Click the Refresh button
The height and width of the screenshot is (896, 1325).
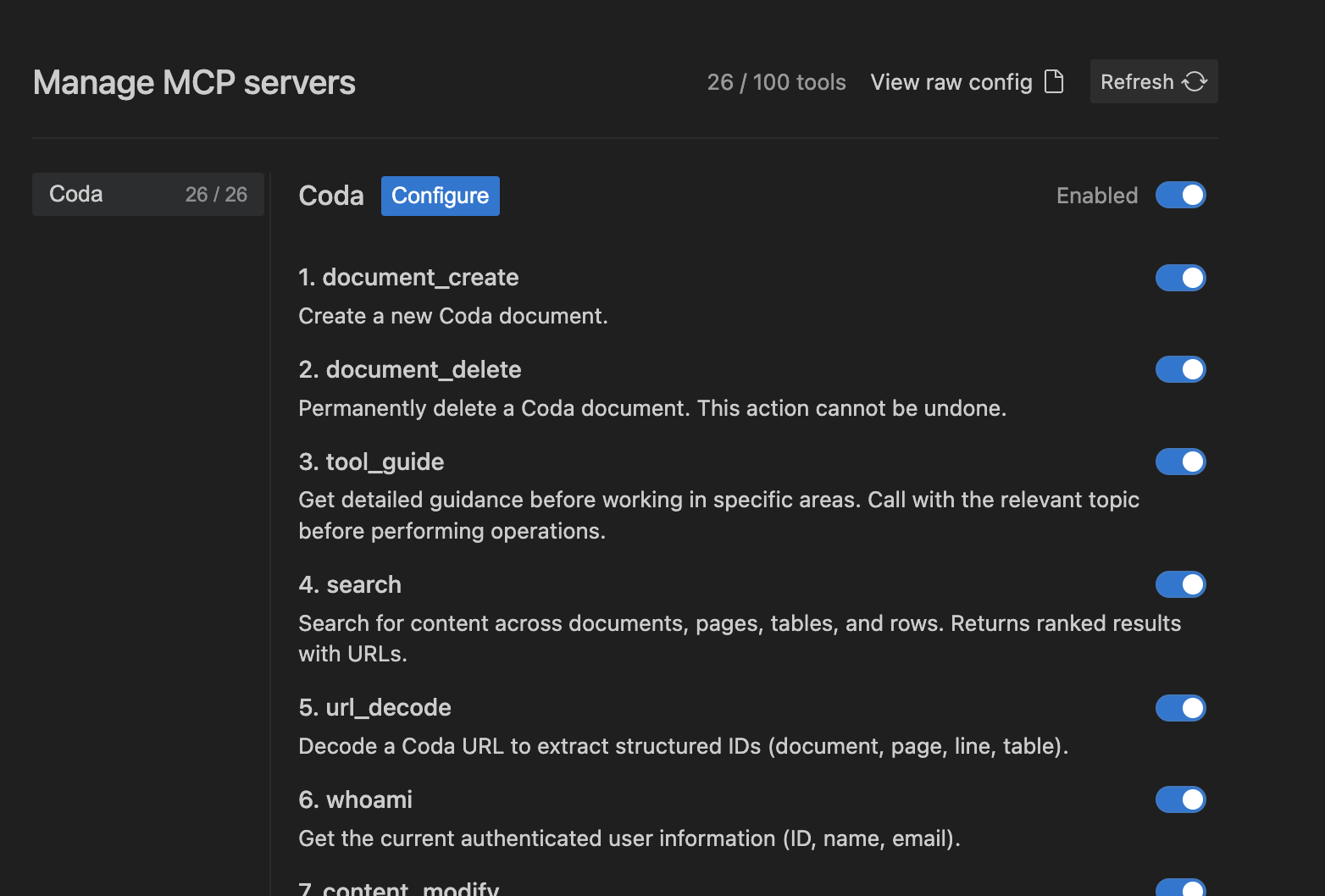(x=1153, y=81)
